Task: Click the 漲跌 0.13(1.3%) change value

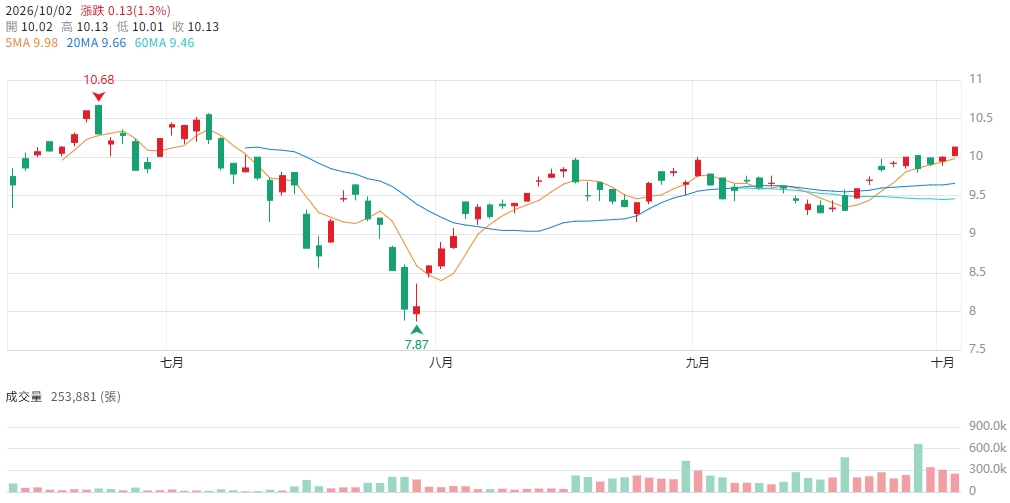Action: (126, 10)
